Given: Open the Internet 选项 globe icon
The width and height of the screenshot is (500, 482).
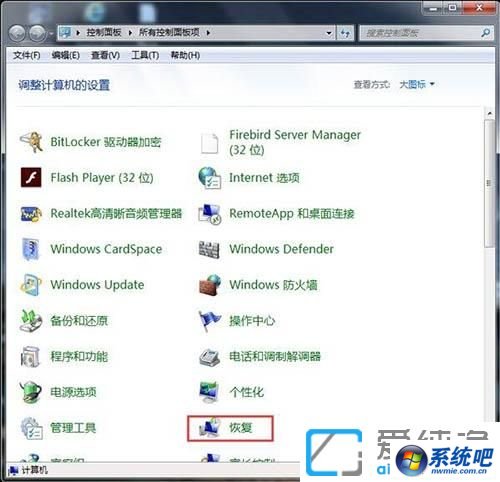Looking at the screenshot, I should point(210,178).
